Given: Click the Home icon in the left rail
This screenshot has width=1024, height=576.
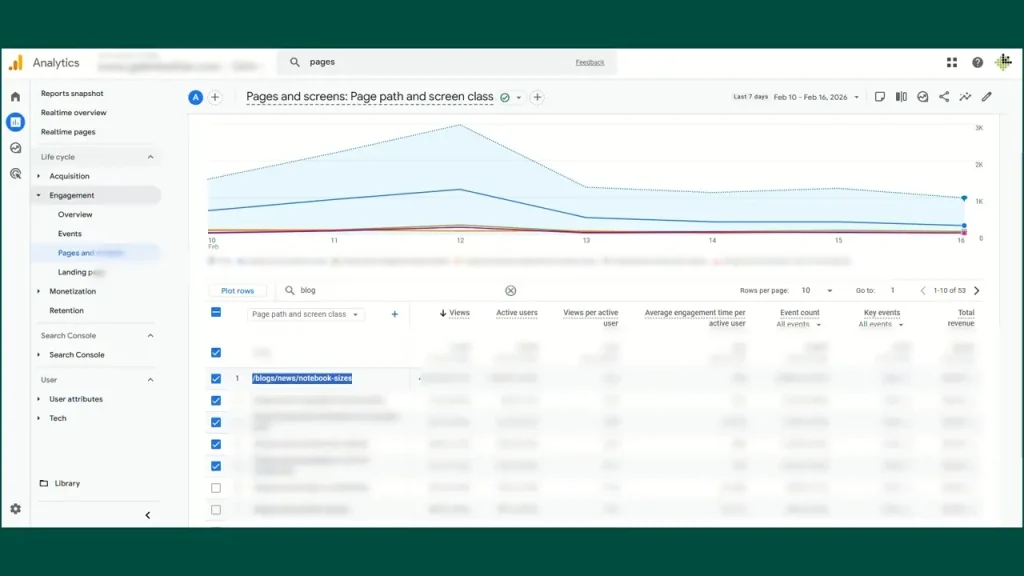Looking at the screenshot, I should 14,97.
